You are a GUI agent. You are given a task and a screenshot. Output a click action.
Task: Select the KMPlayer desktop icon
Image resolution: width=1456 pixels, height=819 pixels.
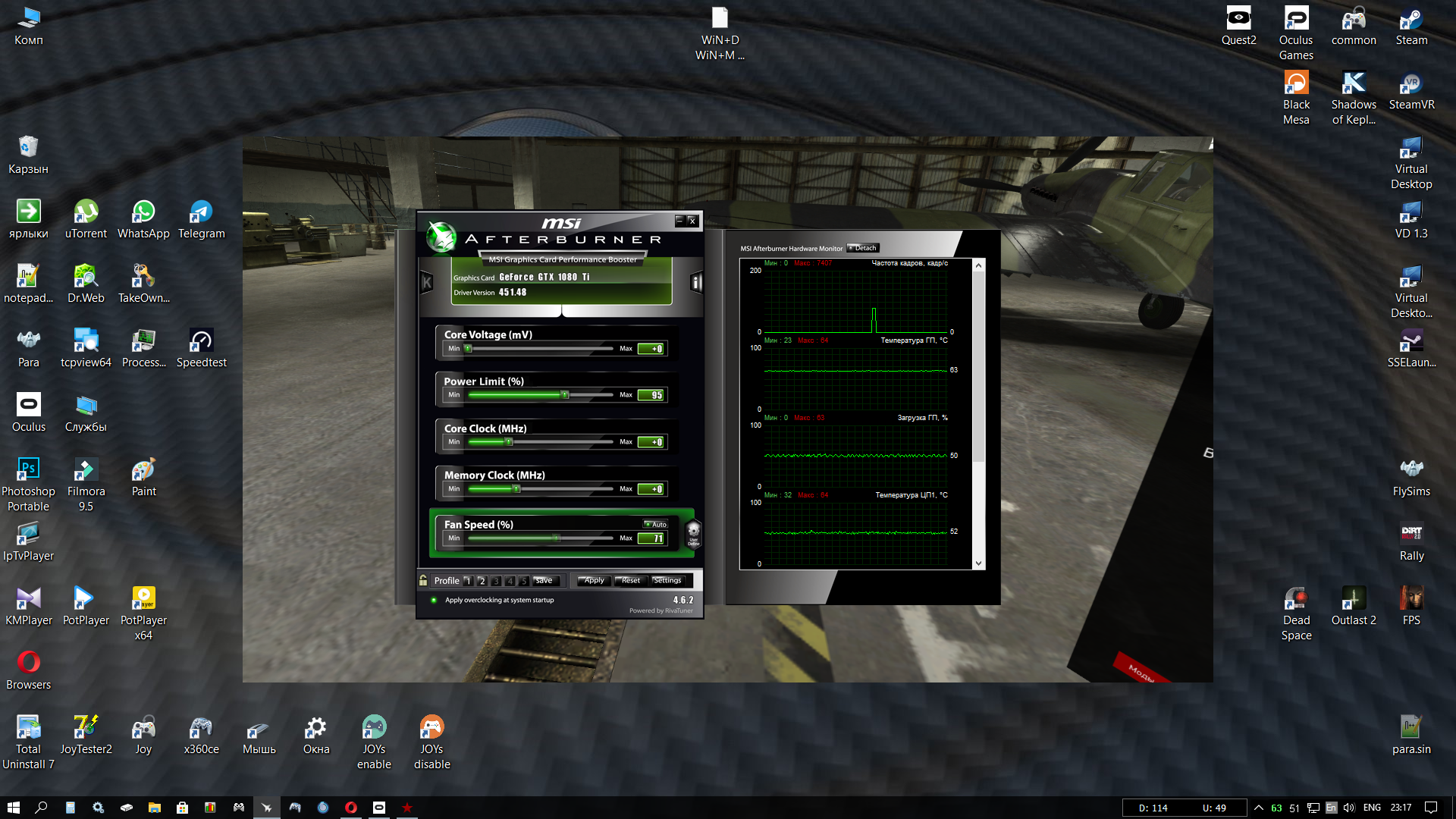coord(28,606)
